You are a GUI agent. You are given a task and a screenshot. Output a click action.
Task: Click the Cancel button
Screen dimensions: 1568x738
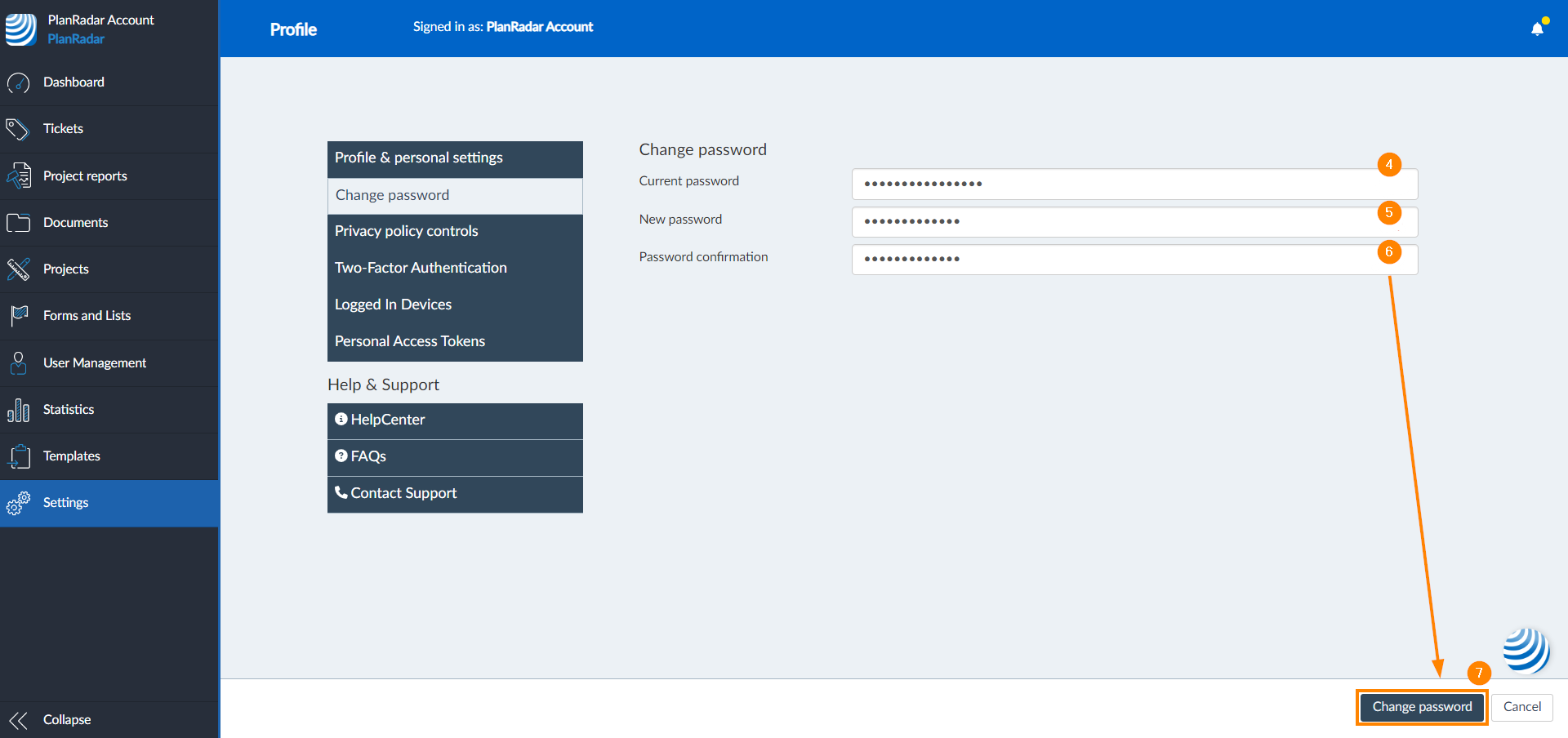coord(1522,707)
